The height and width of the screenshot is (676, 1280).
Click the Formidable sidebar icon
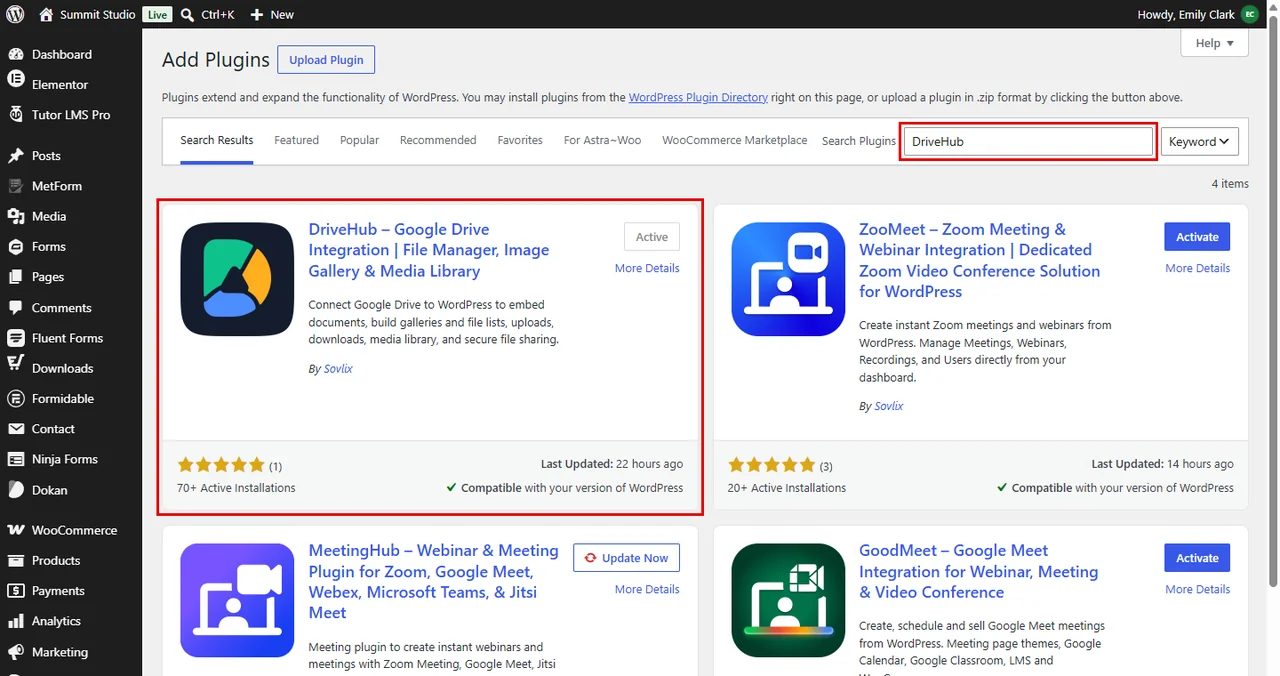click(15, 398)
